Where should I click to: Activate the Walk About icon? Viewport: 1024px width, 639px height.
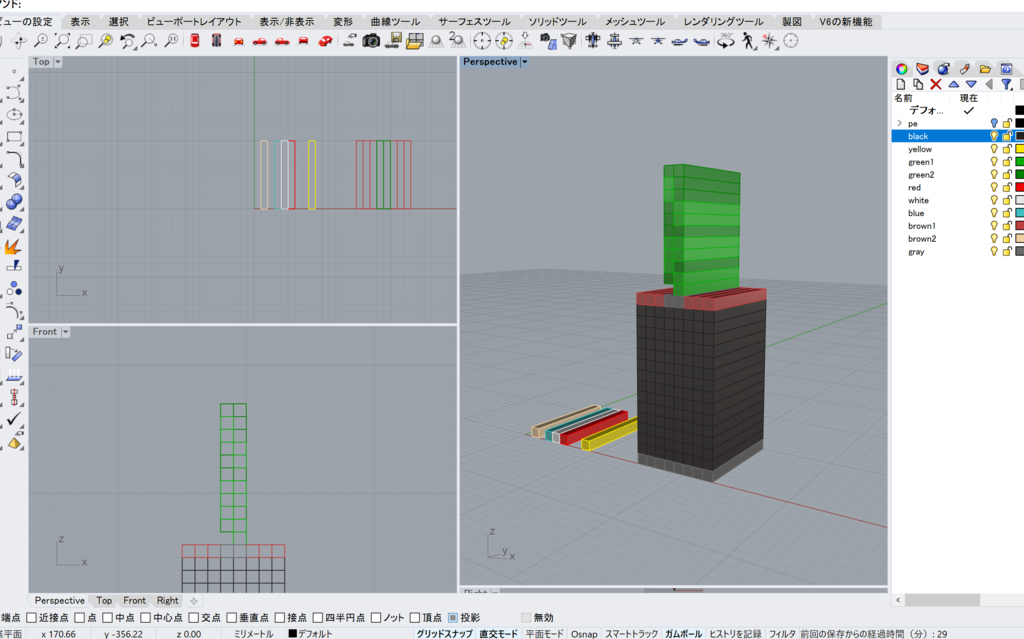point(748,41)
